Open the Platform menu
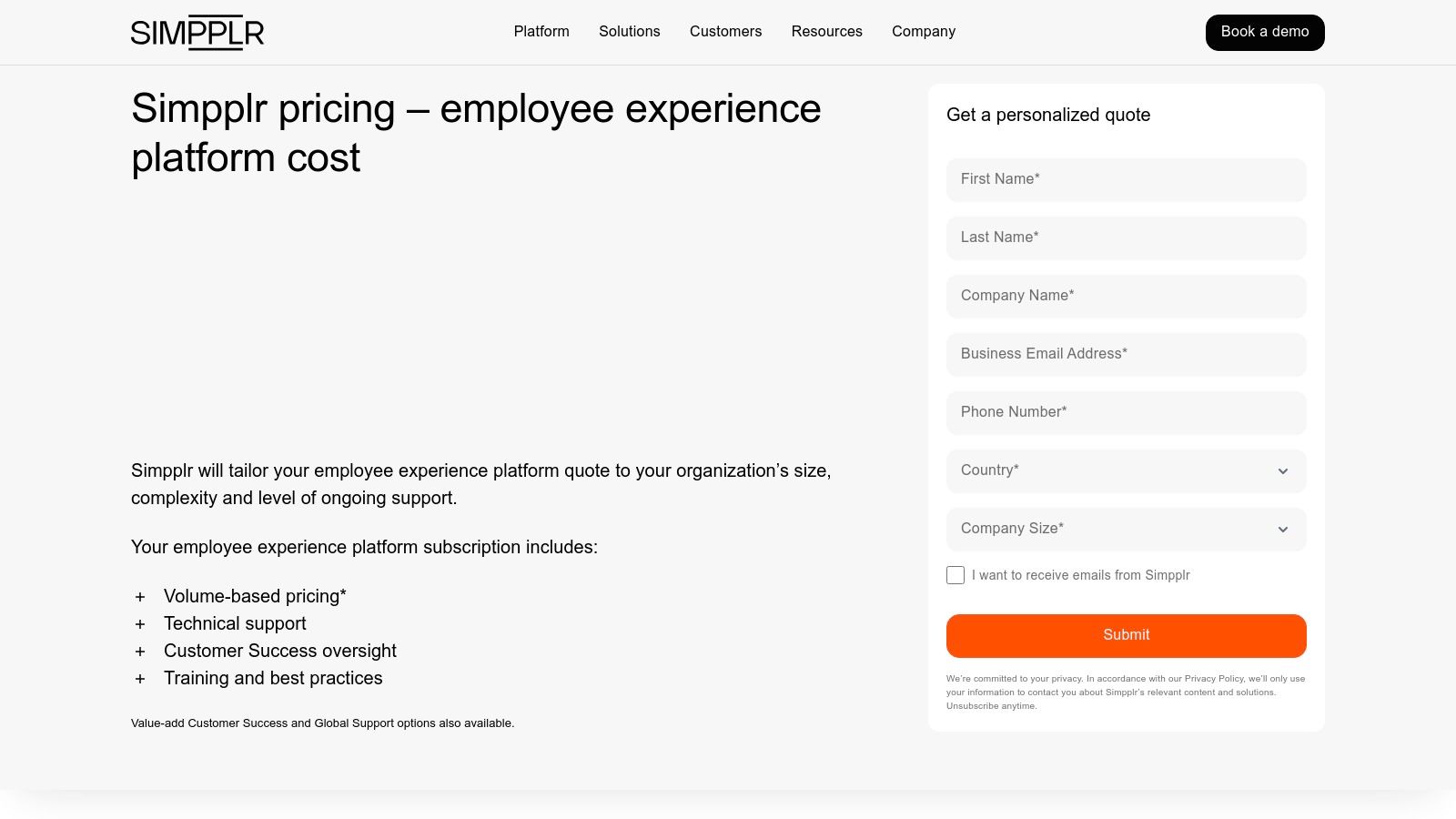This screenshot has height=819, width=1456. click(541, 31)
